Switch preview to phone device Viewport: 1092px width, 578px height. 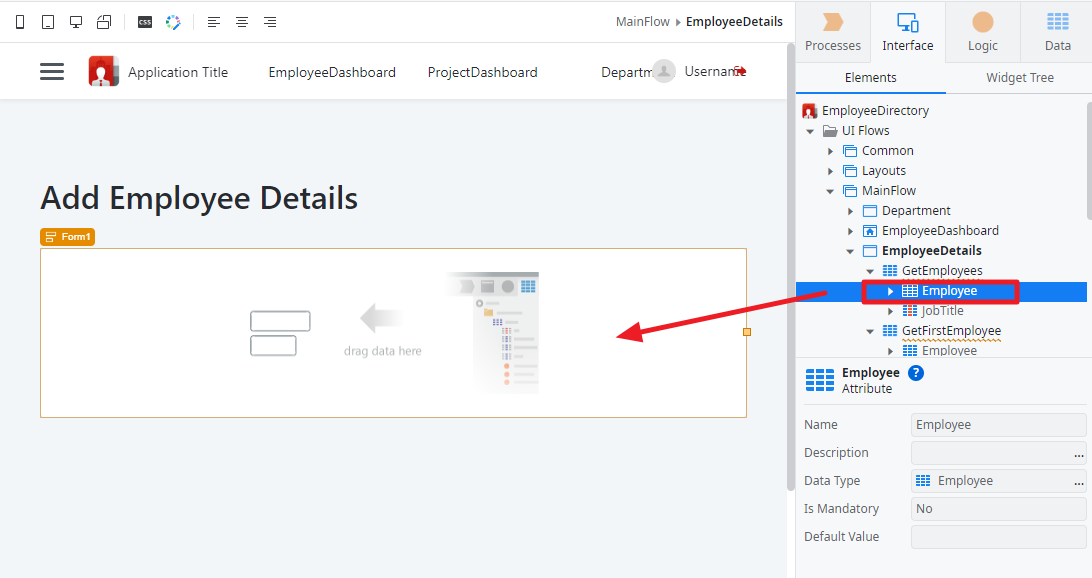(x=20, y=22)
